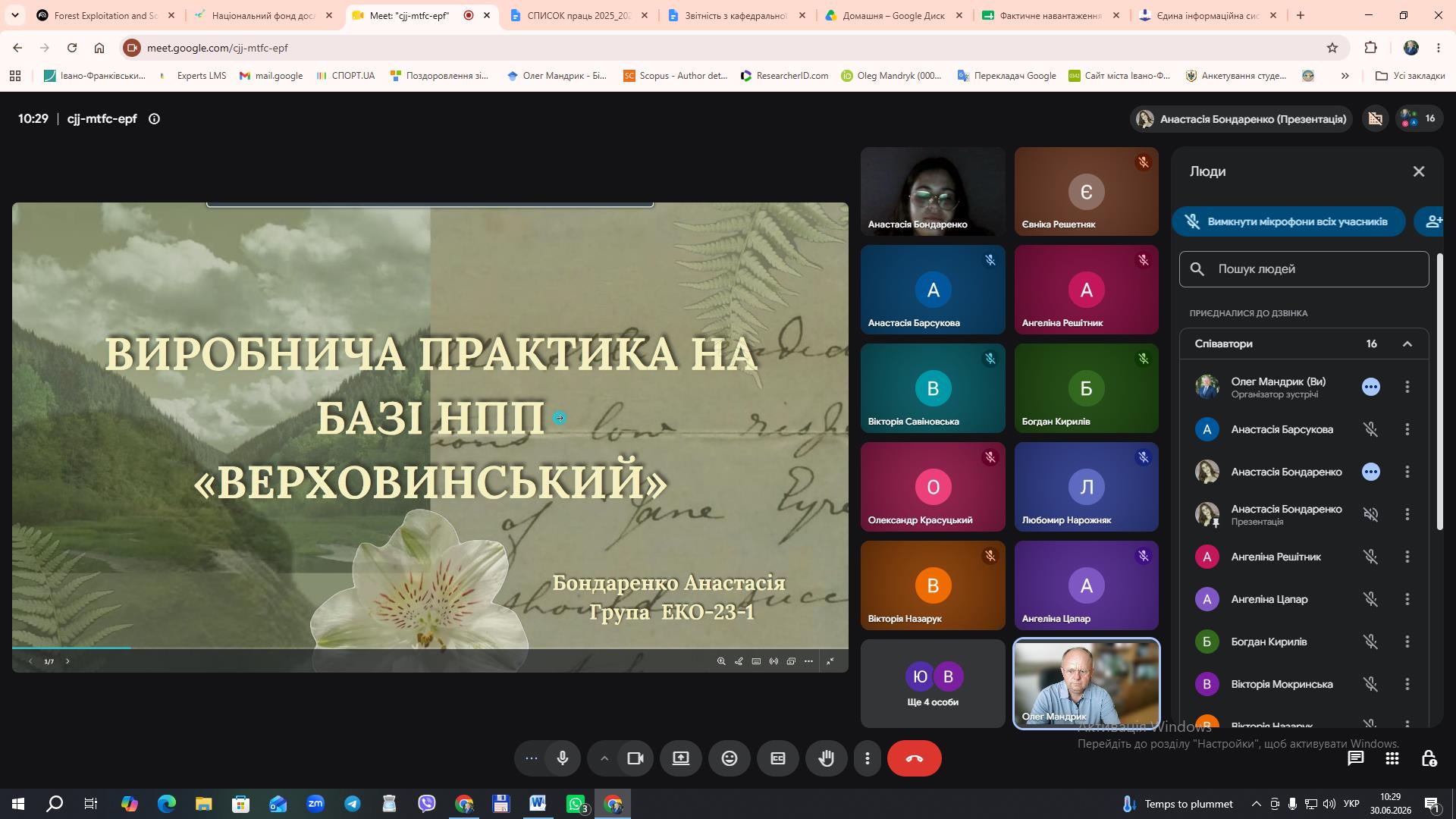Viewport: 1456px width, 819px height.
Task: Click the Анастасія Бондаренко (Презентація) chip
Action: click(x=1241, y=119)
